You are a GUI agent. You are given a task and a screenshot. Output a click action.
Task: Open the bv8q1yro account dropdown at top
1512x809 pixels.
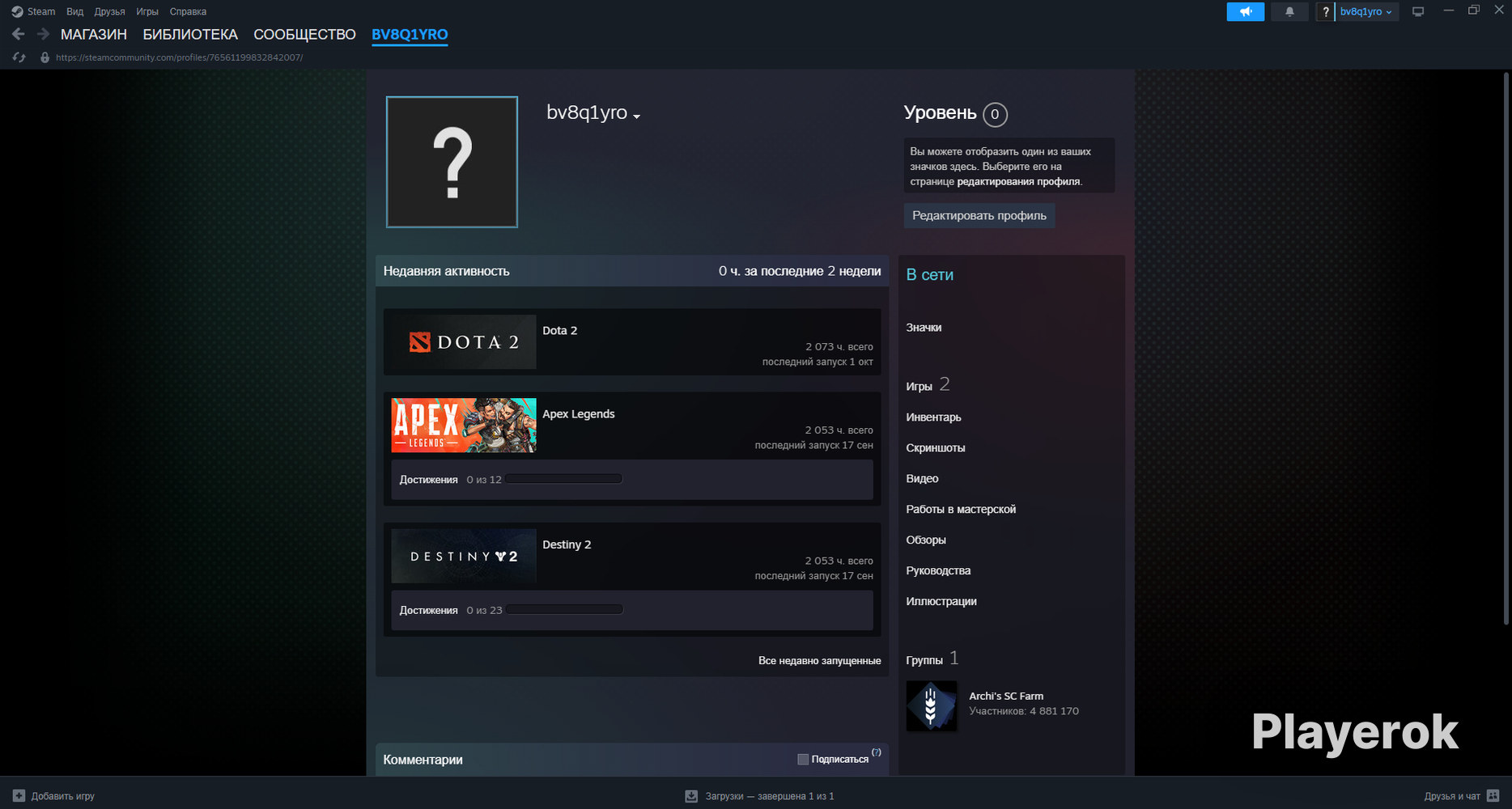1366,11
